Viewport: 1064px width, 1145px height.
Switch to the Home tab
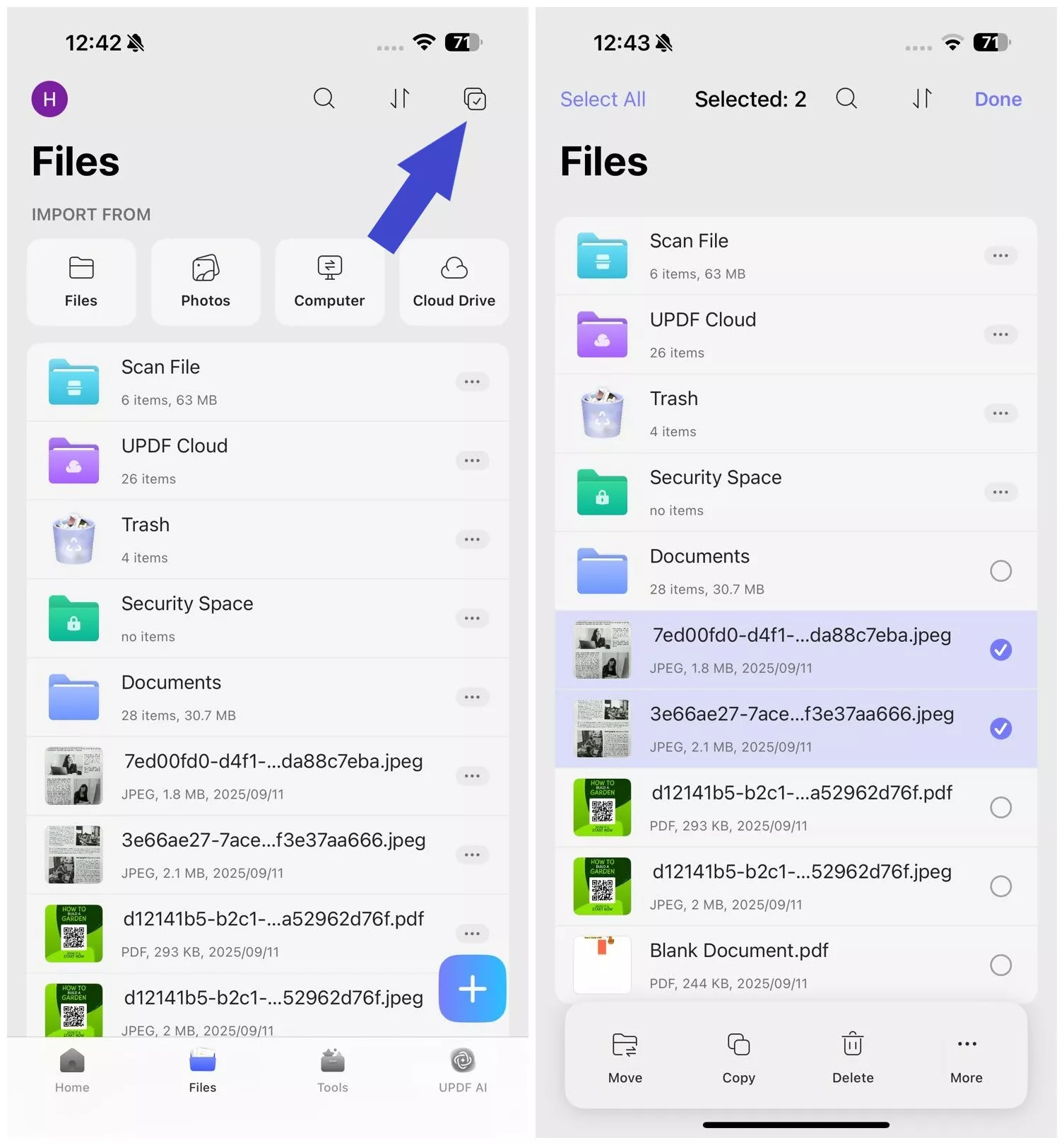coord(72,1071)
